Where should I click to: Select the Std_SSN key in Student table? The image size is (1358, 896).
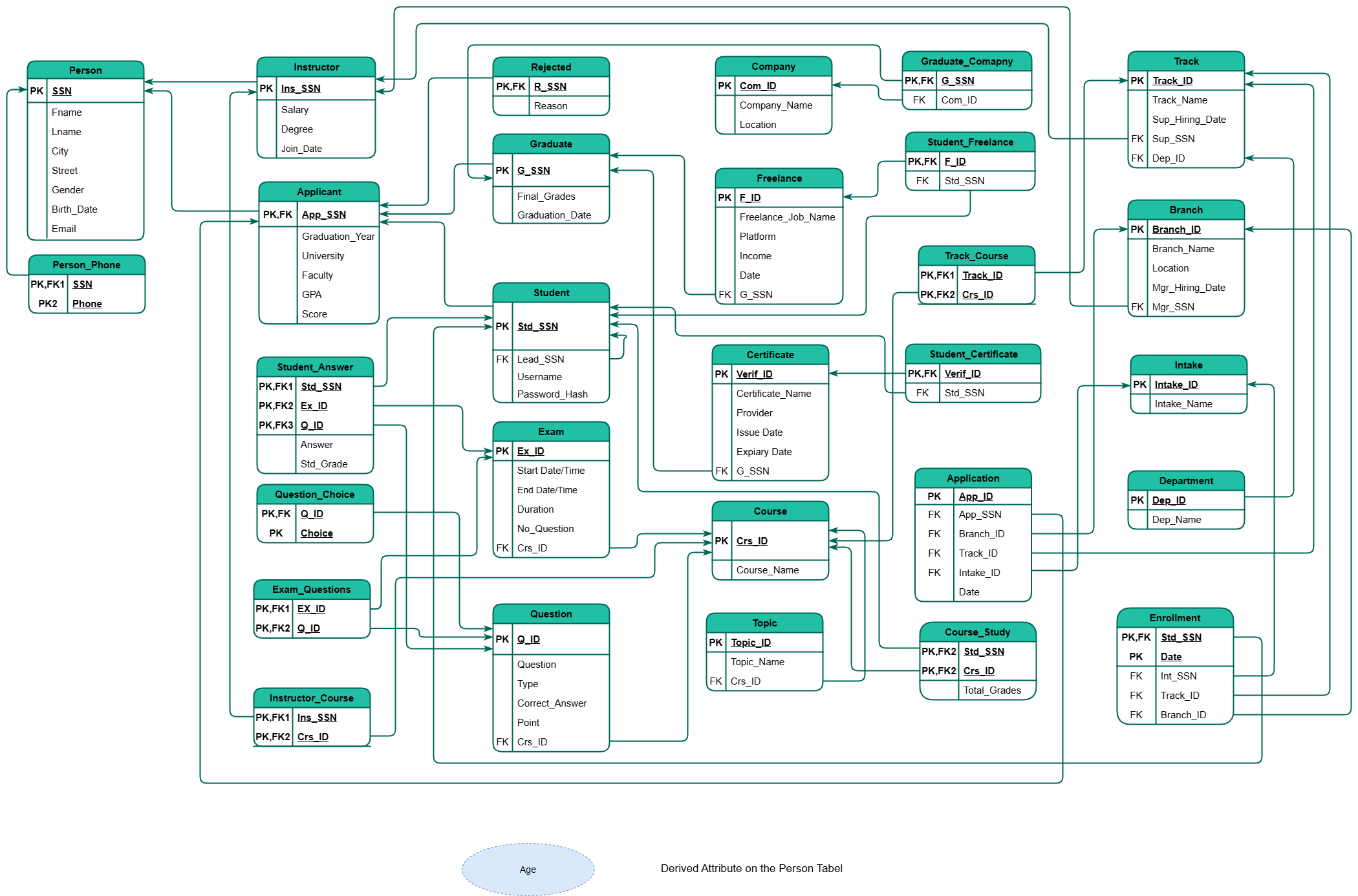537,326
